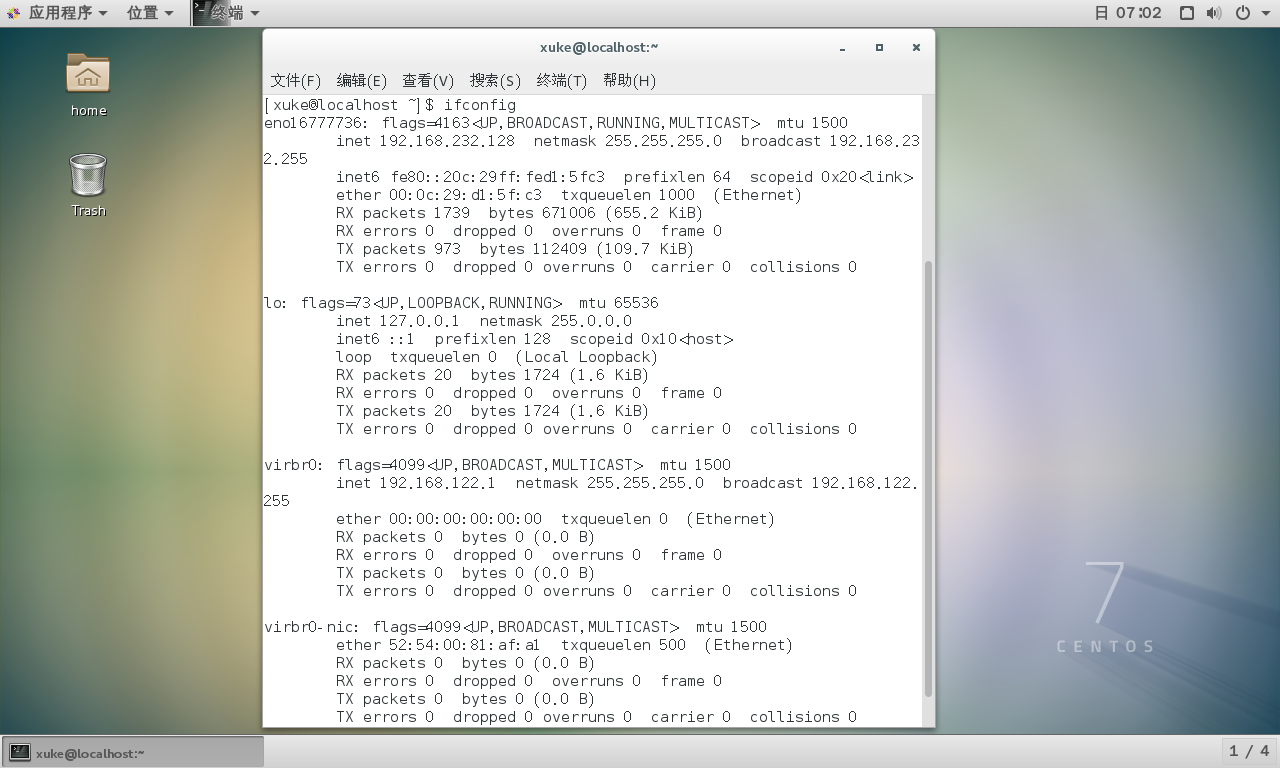Close the terminal window
This screenshot has width=1280, height=768.
[x=916, y=47]
